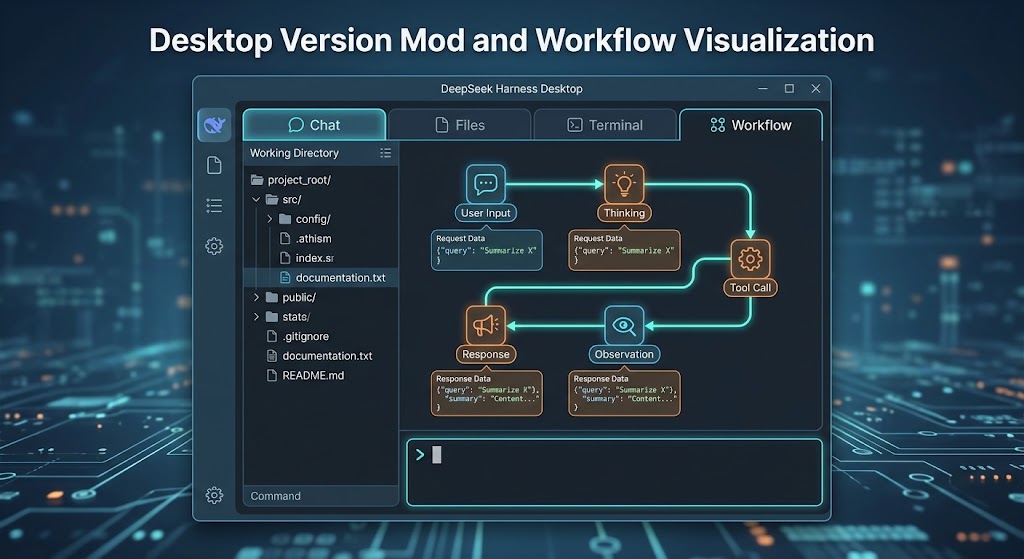Select the Tool Call gear node icon
The image size is (1024, 559).
tap(750, 259)
